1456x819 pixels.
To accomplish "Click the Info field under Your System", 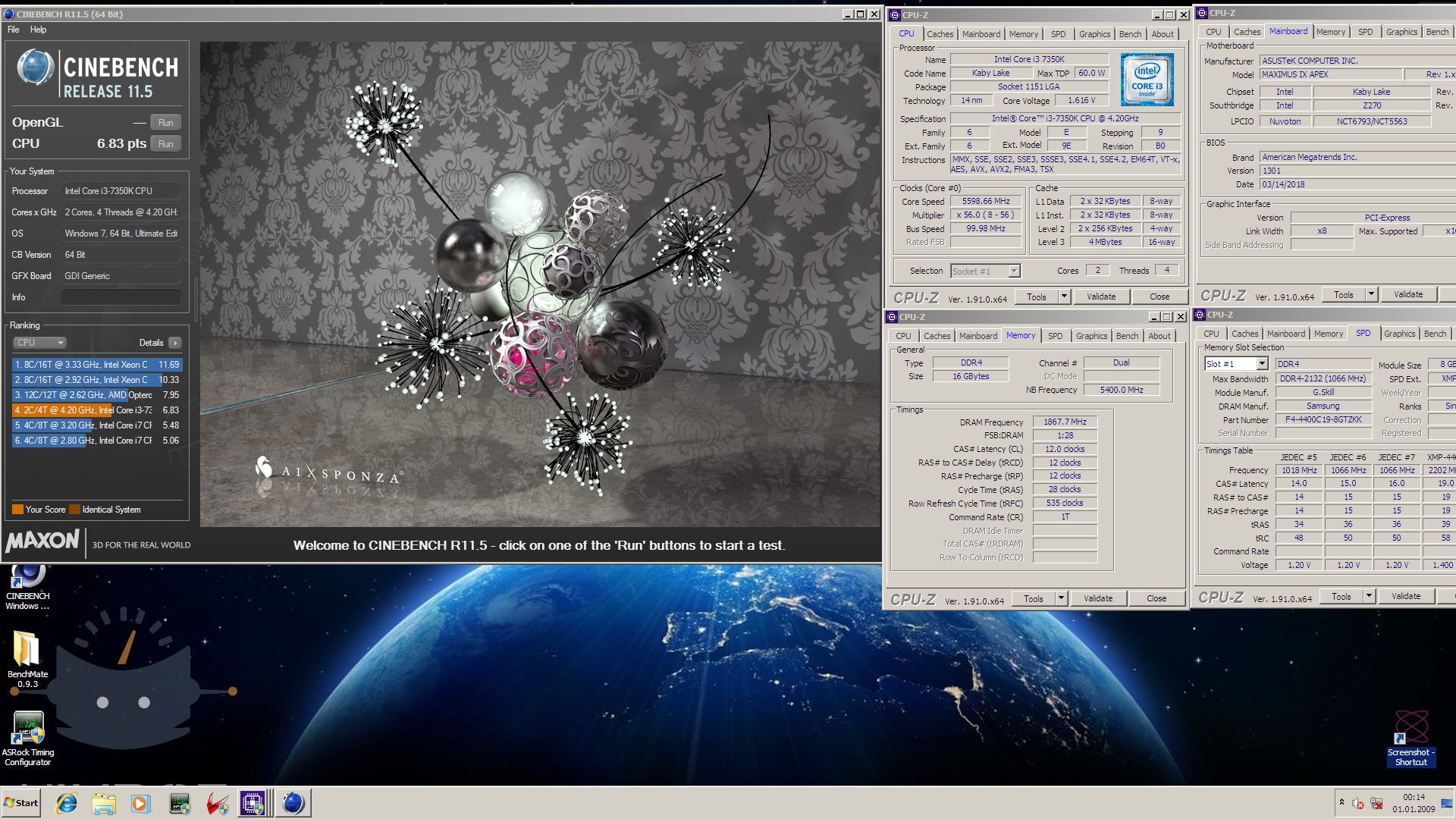I will [x=121, y=297].
